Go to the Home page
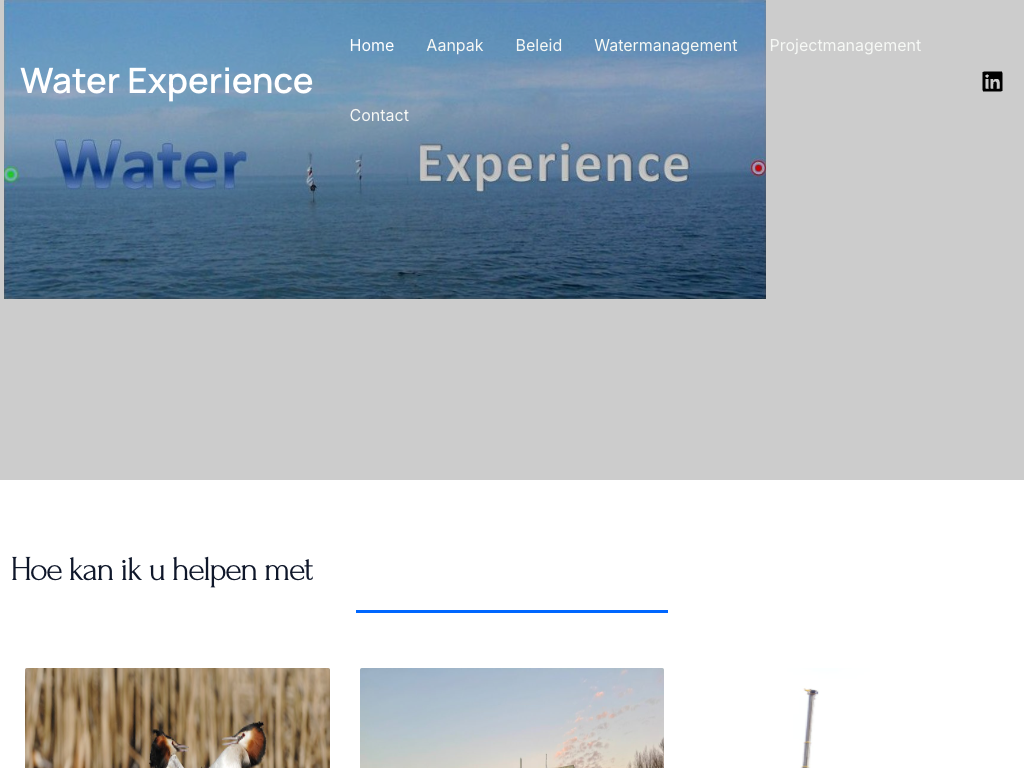 click(x=372, y=46)
